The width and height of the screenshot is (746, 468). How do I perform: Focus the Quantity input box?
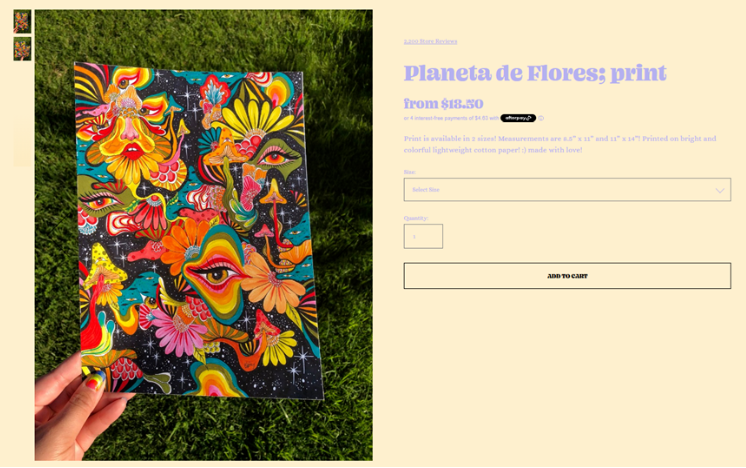coord(423,236)
